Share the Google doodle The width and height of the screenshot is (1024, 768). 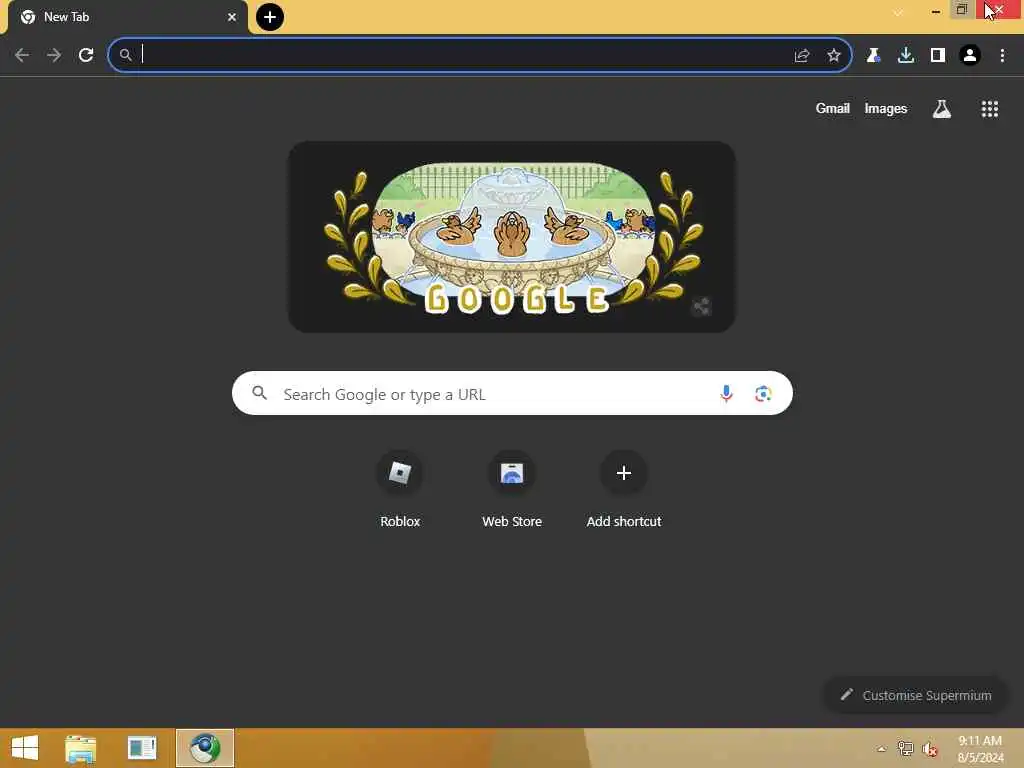coord(701,306)
